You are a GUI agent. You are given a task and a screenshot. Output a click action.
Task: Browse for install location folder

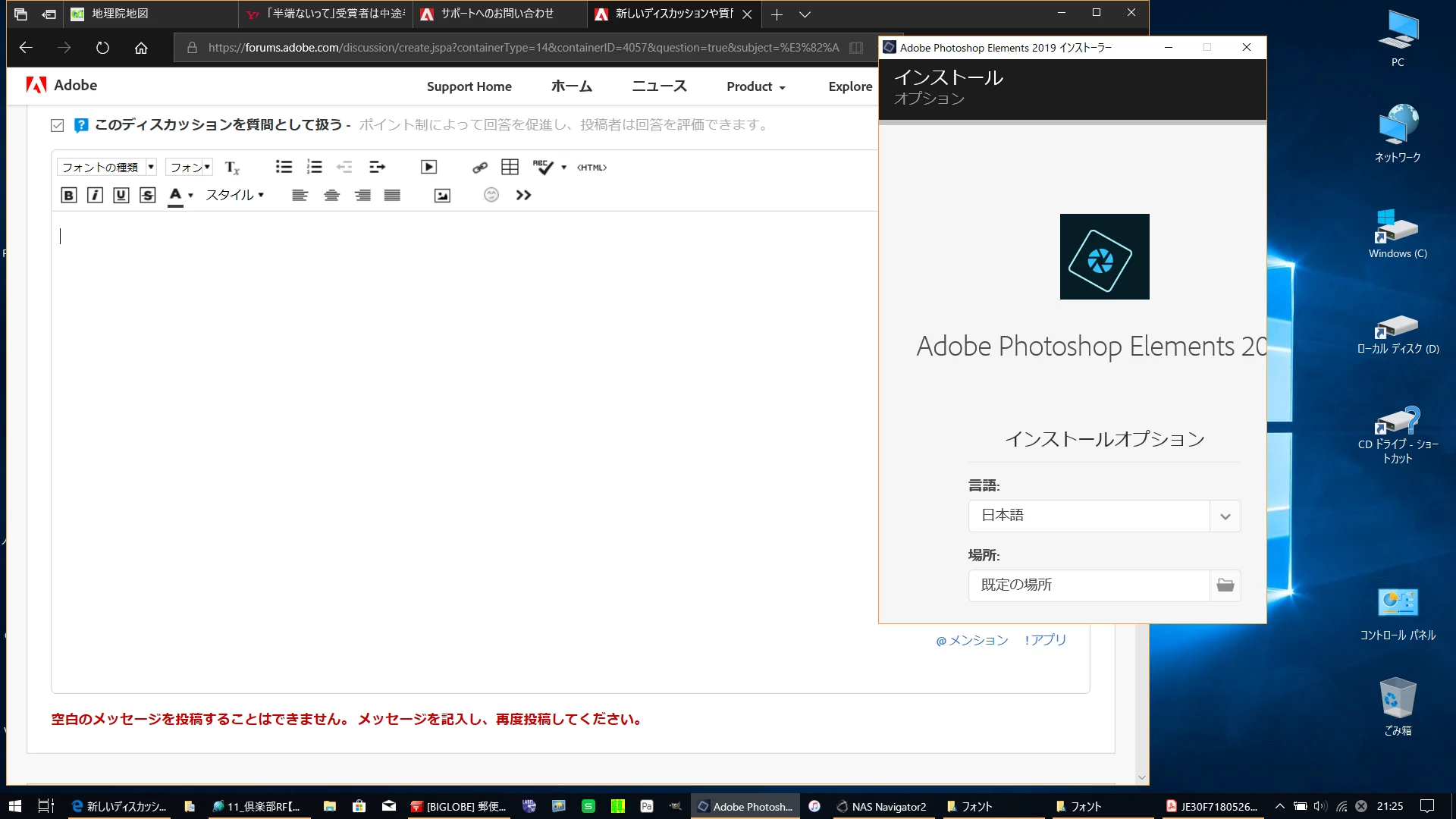click(1225, 585)
